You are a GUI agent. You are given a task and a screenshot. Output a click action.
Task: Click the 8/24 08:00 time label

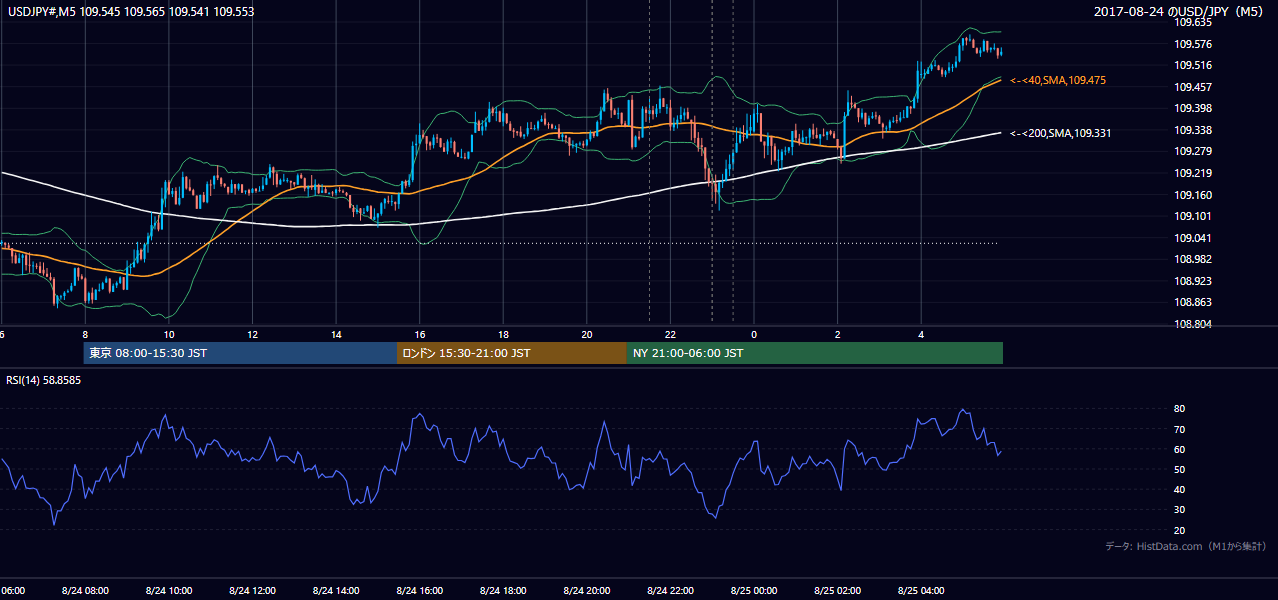84,591
